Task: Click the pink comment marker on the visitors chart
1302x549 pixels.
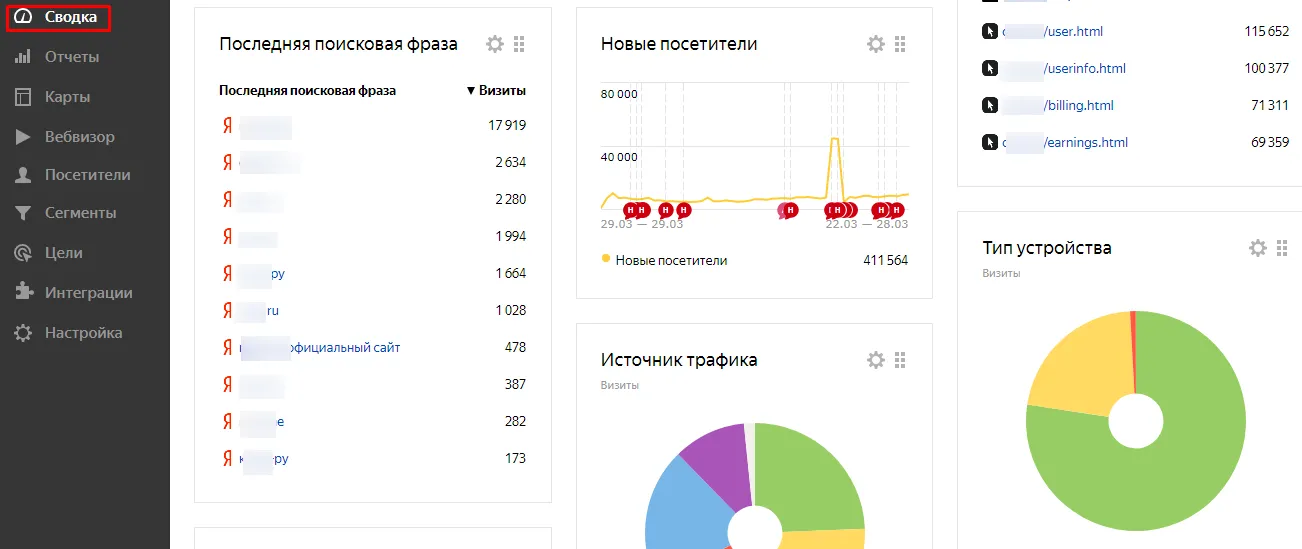Action: (x=785, y=210)
